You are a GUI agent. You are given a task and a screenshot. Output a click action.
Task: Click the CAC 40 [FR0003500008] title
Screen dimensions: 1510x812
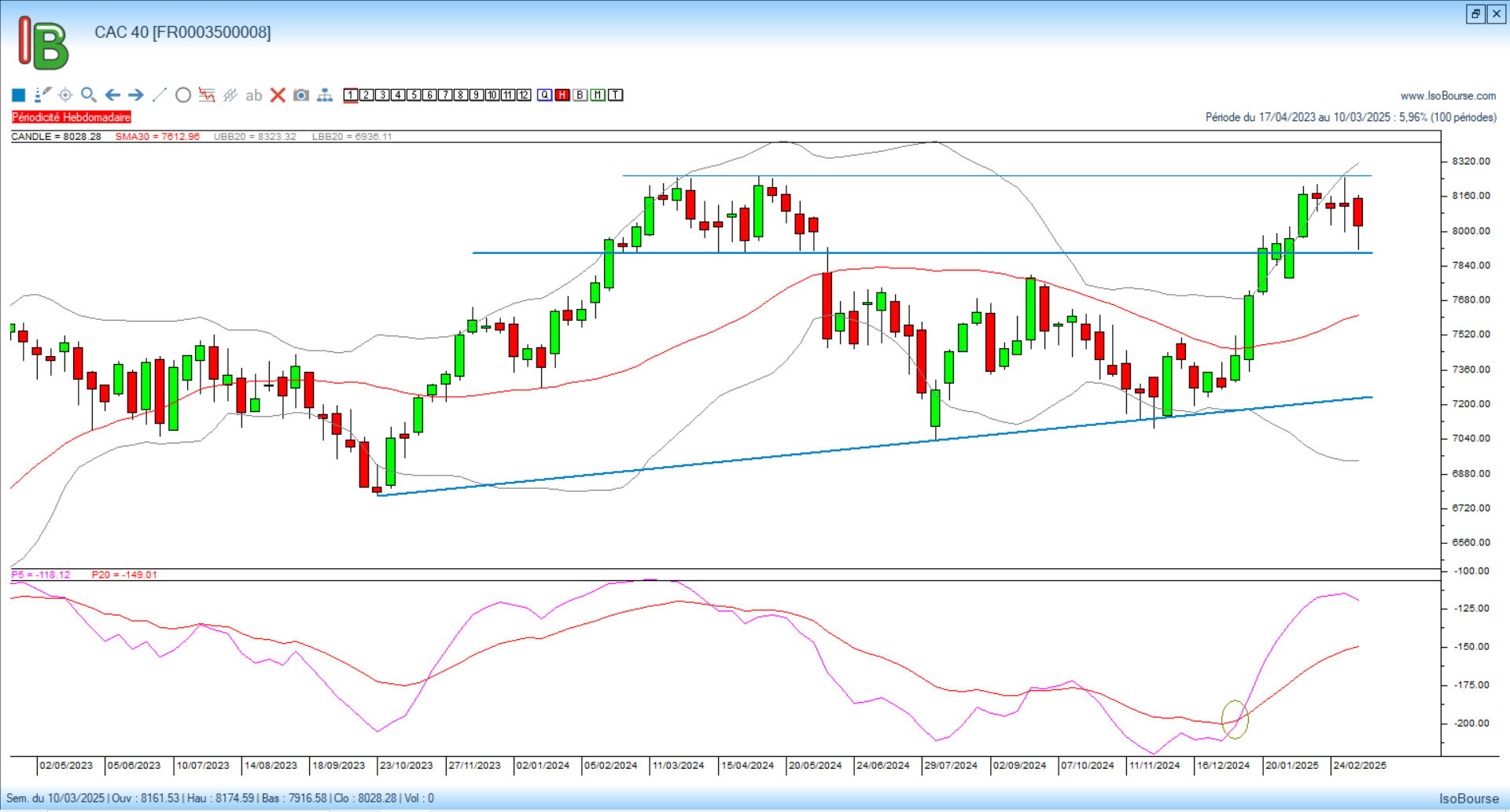(x=182, y=32)
